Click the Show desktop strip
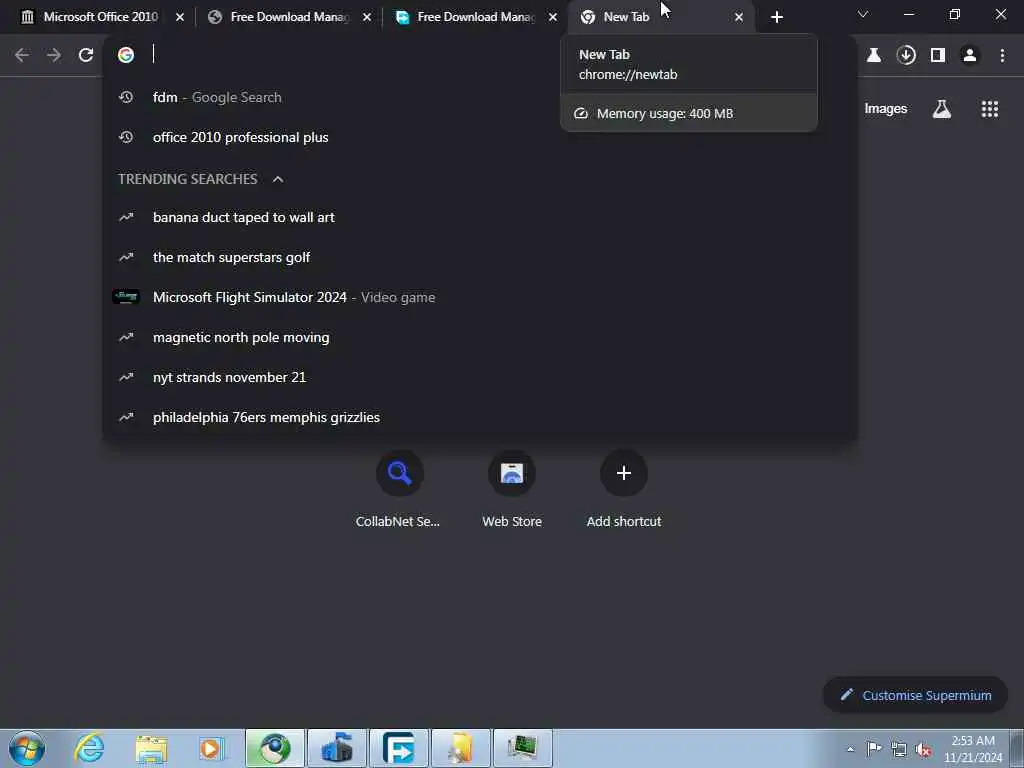The height and width of the screenshot is (768, 1024). pyautogui.click(x=1017, y=748)
